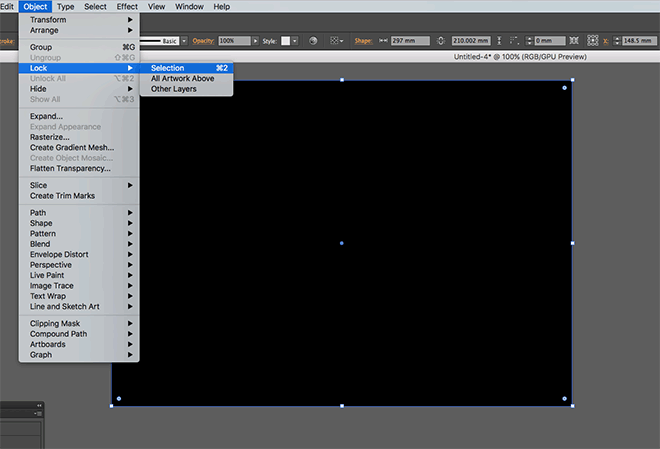Click the Style color swatch
660x449 pixels.
tap(286, 41)
